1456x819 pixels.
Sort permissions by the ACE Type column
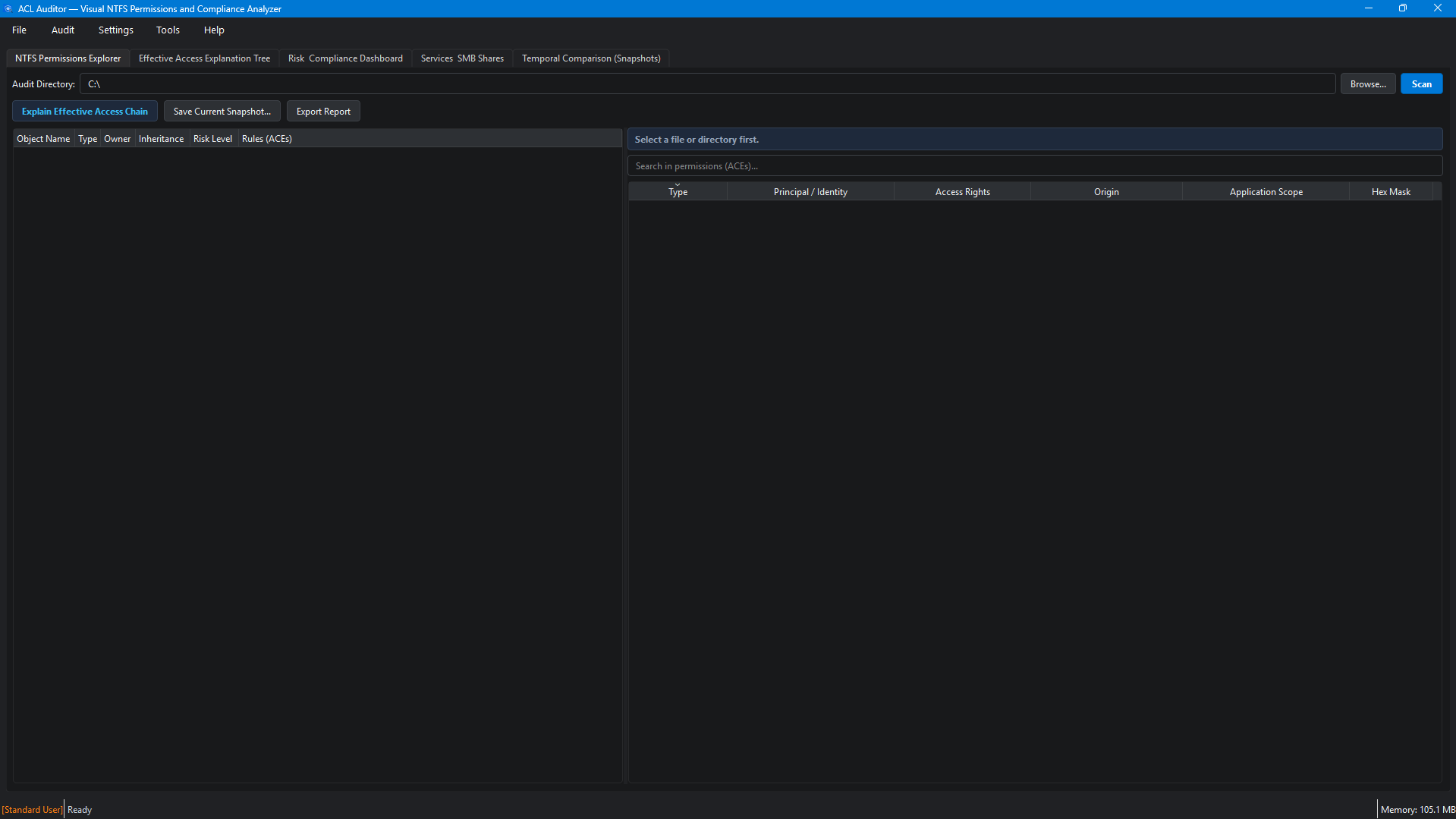(678, 192)
